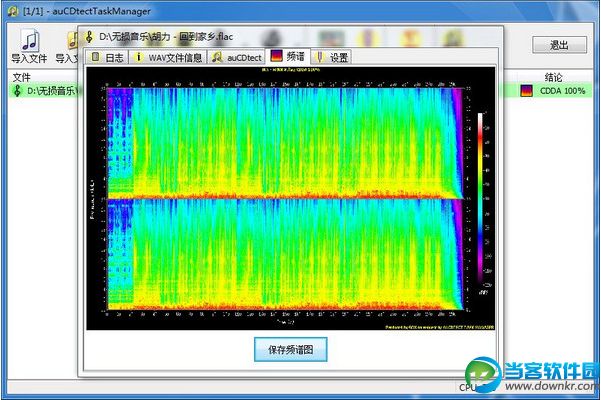Click the CDDA 100% result text
The image size is (601, 400).
tap(563, 91)
